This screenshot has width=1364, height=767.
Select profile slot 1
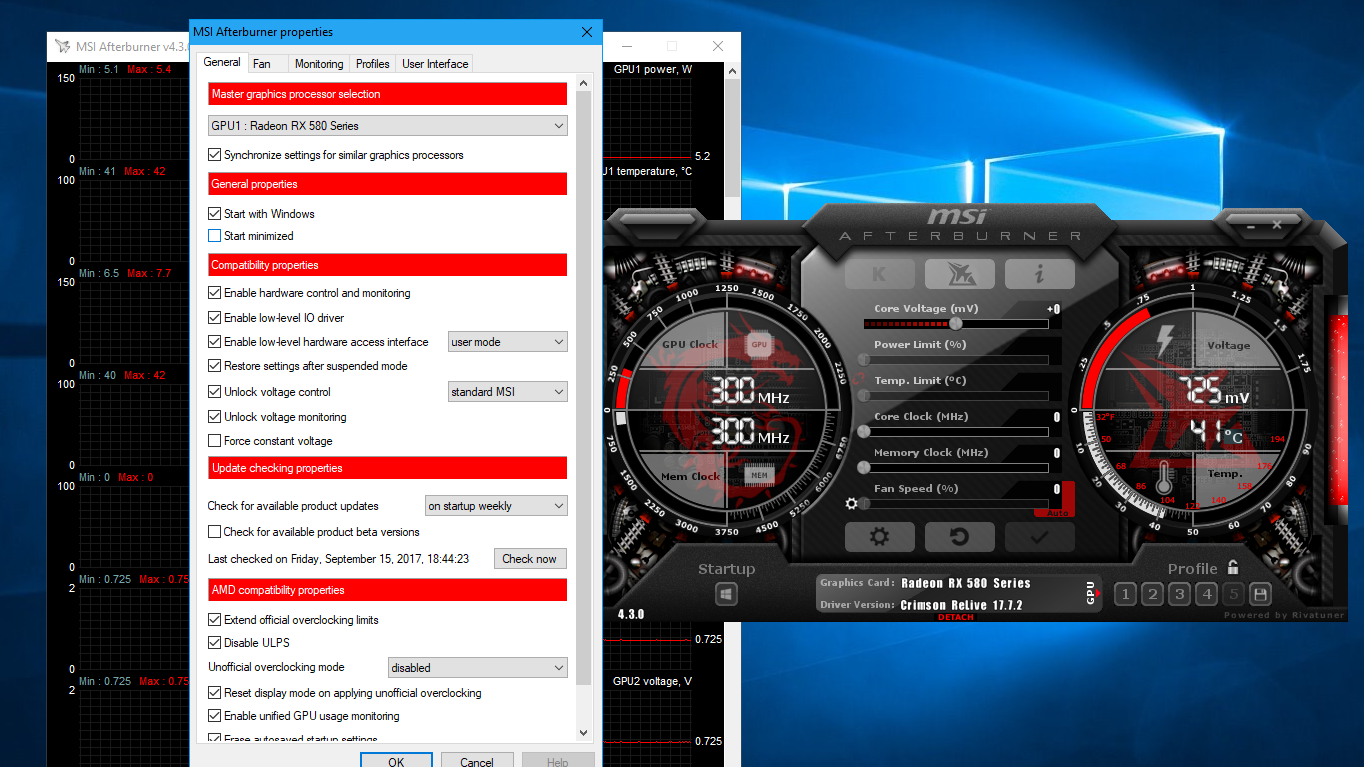click(x=1125, y=595)
